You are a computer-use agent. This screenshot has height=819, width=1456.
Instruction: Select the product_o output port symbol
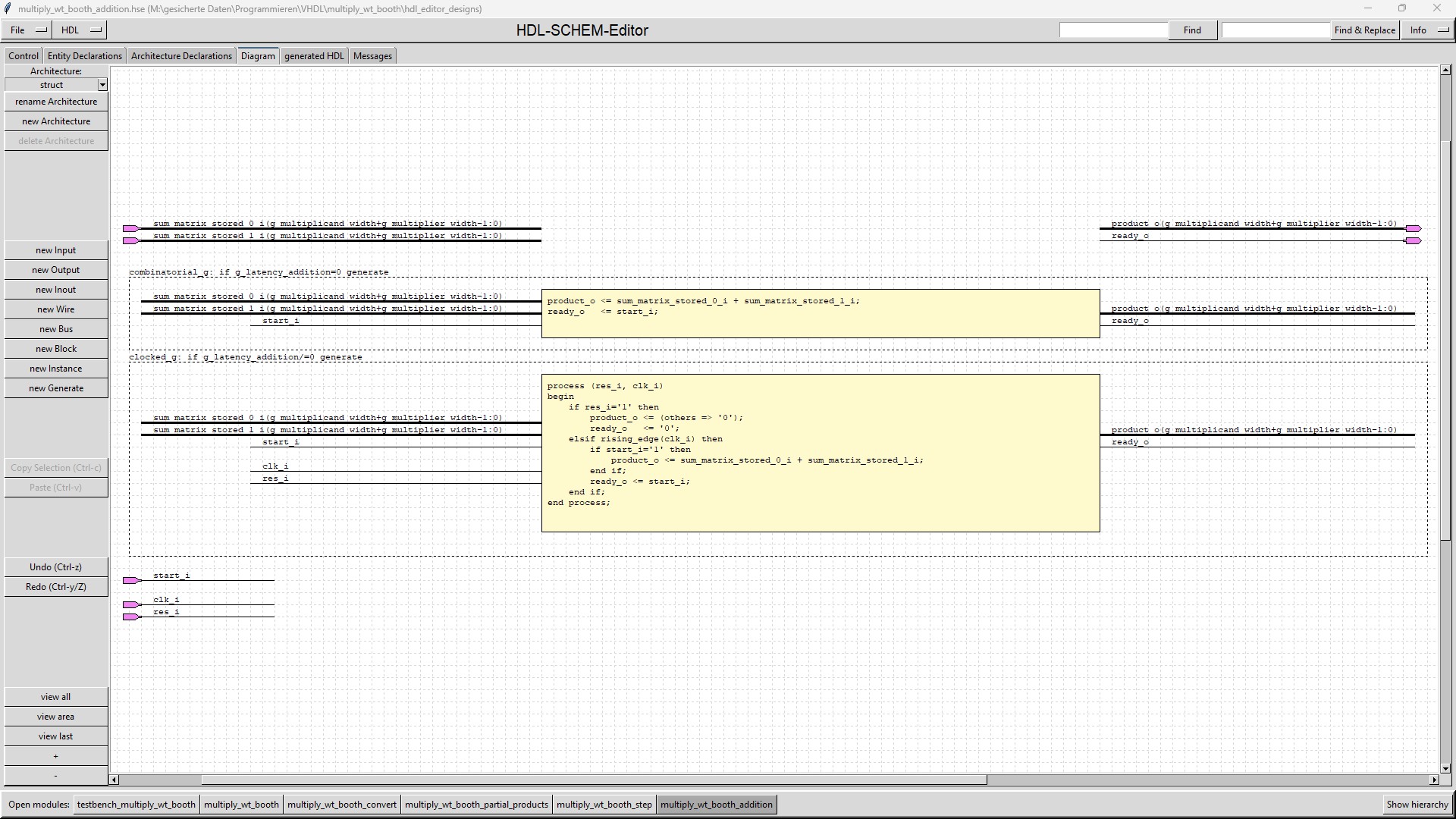tap(1414, 229)
